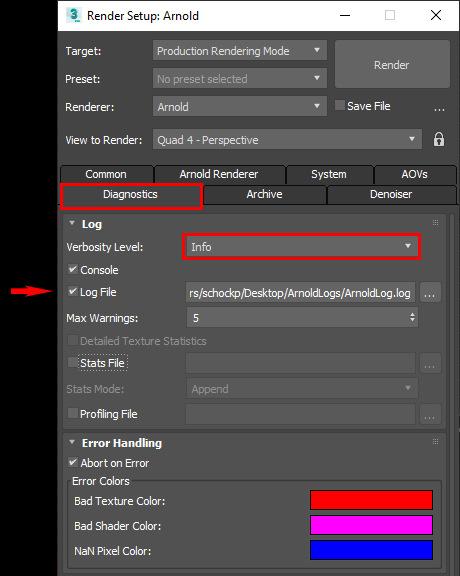The height and width of the screenshot is (576, 460).
Task: Open the Denoiser tab
Action: coord(391,194)
